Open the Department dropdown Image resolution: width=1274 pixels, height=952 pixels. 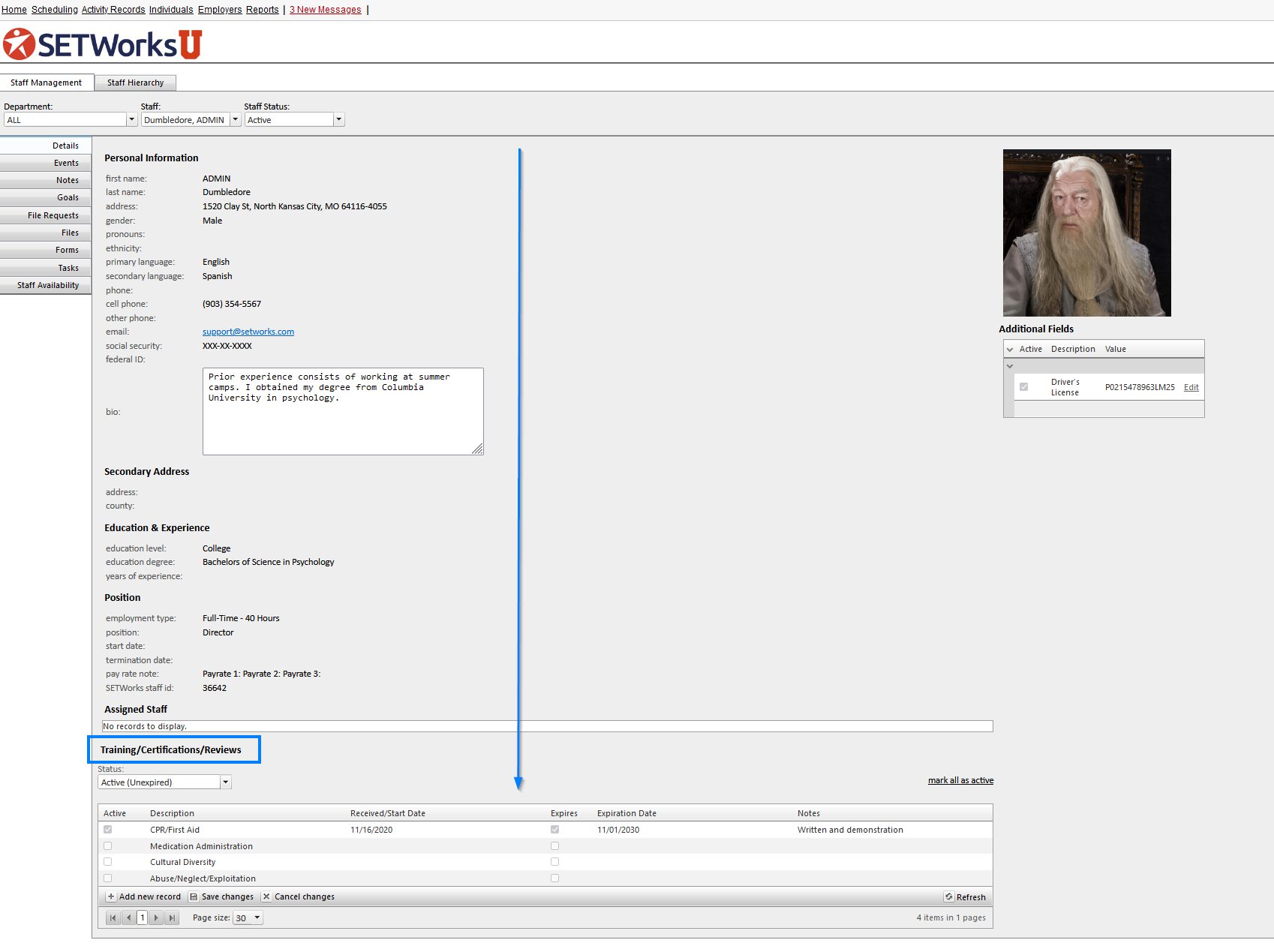click(132, 119)
